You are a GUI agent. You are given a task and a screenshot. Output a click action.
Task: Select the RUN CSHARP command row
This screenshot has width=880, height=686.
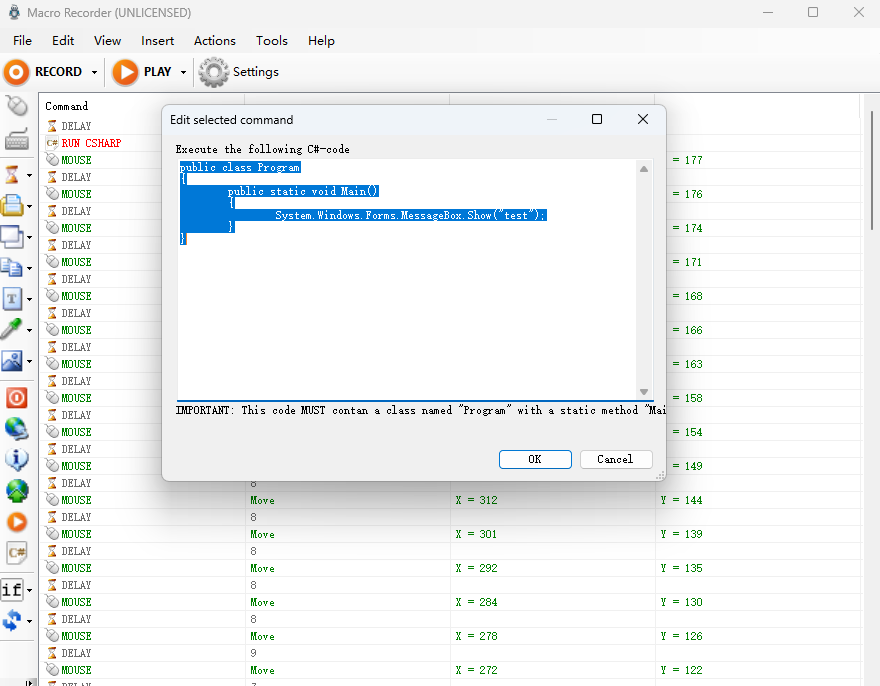[91, 143]
